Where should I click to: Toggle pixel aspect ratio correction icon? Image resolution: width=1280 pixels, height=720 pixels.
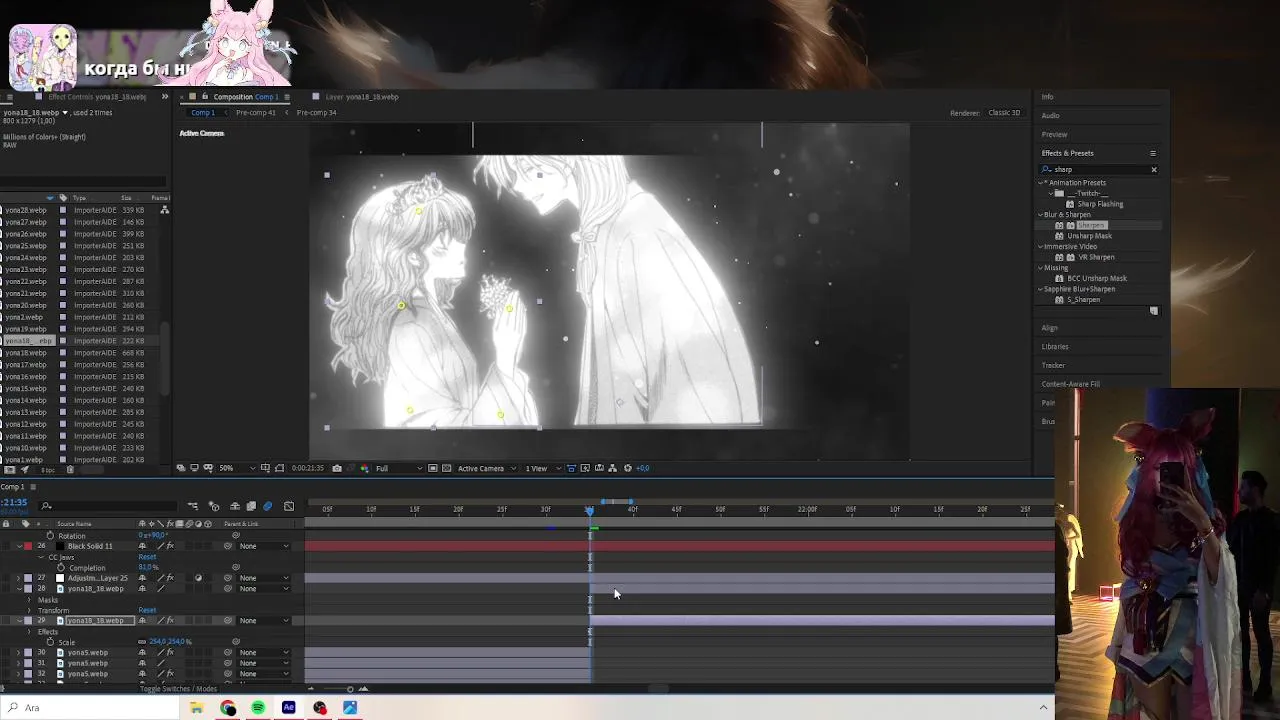pos(571,468)
